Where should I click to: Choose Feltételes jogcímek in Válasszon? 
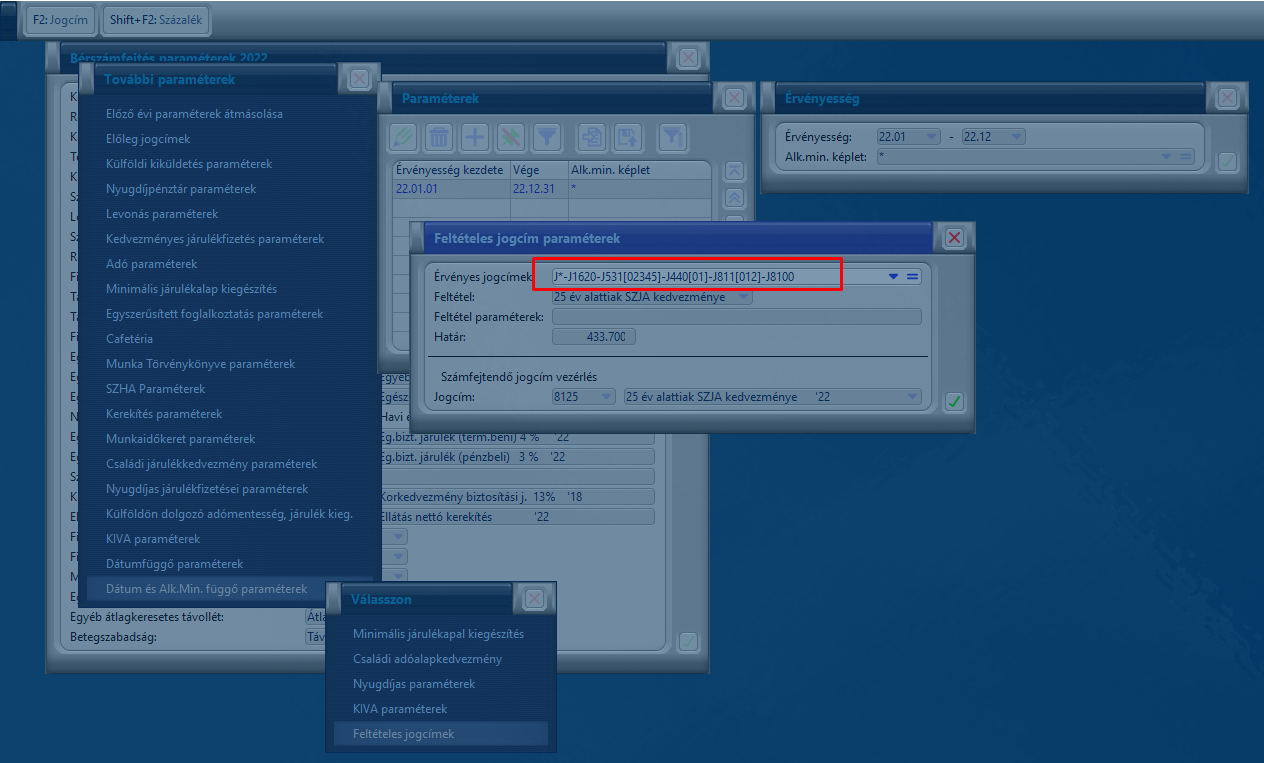pyautogui.click(x=404, y=734)
